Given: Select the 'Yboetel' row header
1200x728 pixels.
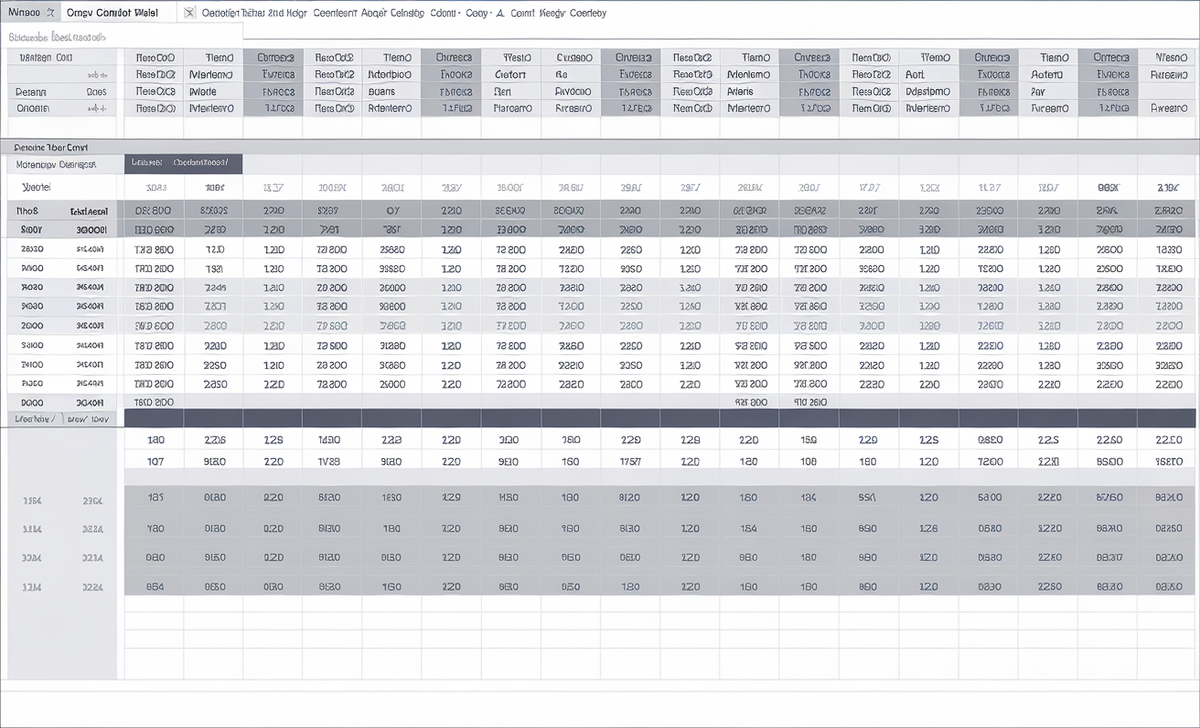Looking at the screenshot, I should pyautogui.click(x=36, y=187).
